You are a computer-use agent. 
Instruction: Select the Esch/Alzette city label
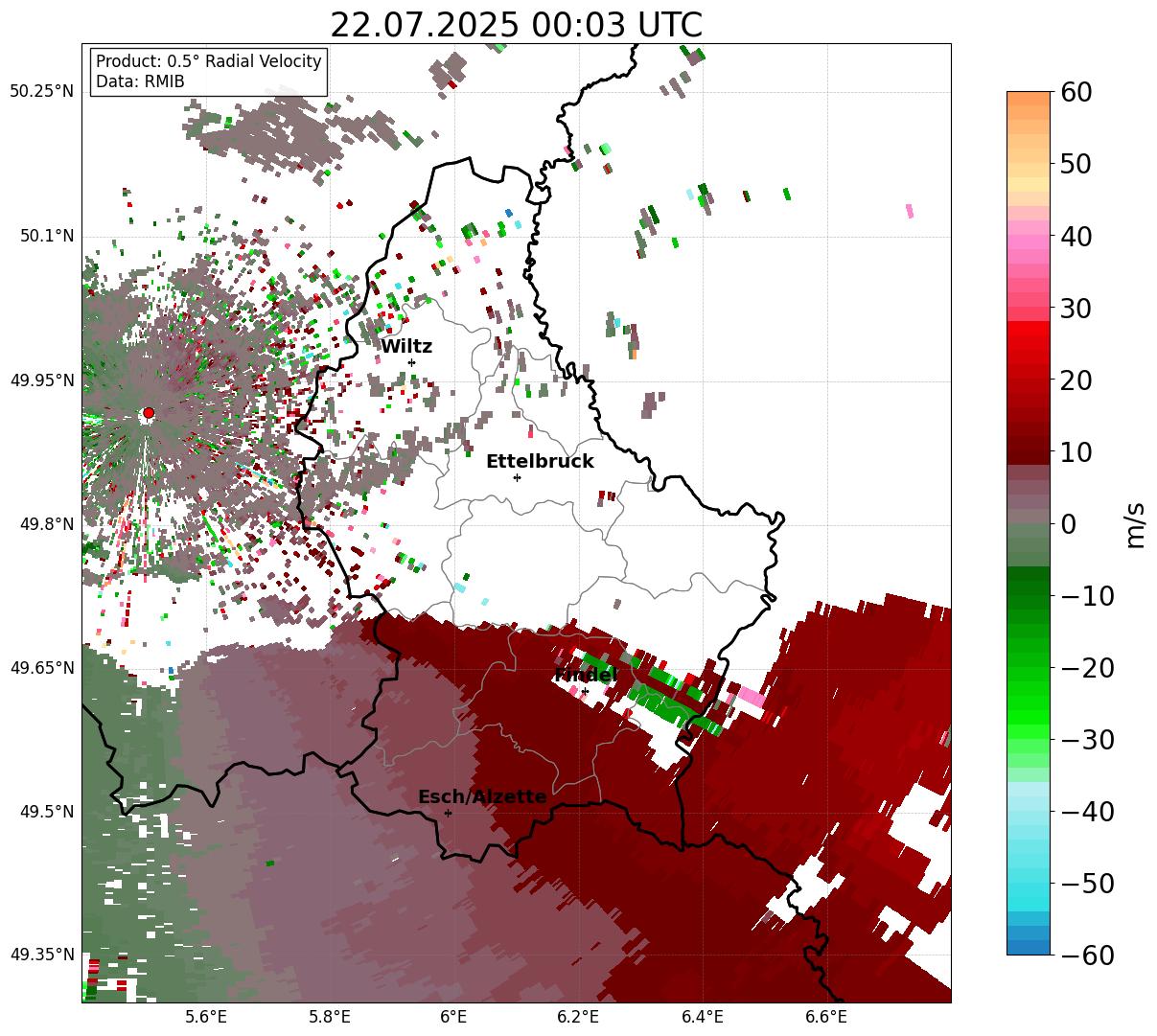coord(482,797)
